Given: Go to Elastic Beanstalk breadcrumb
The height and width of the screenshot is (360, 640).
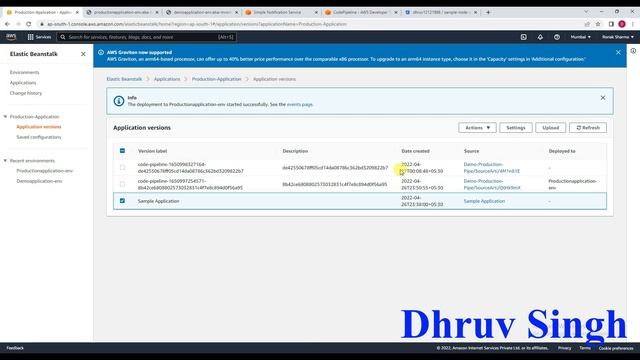Looking at the screenshot, I should pos(124,79).
